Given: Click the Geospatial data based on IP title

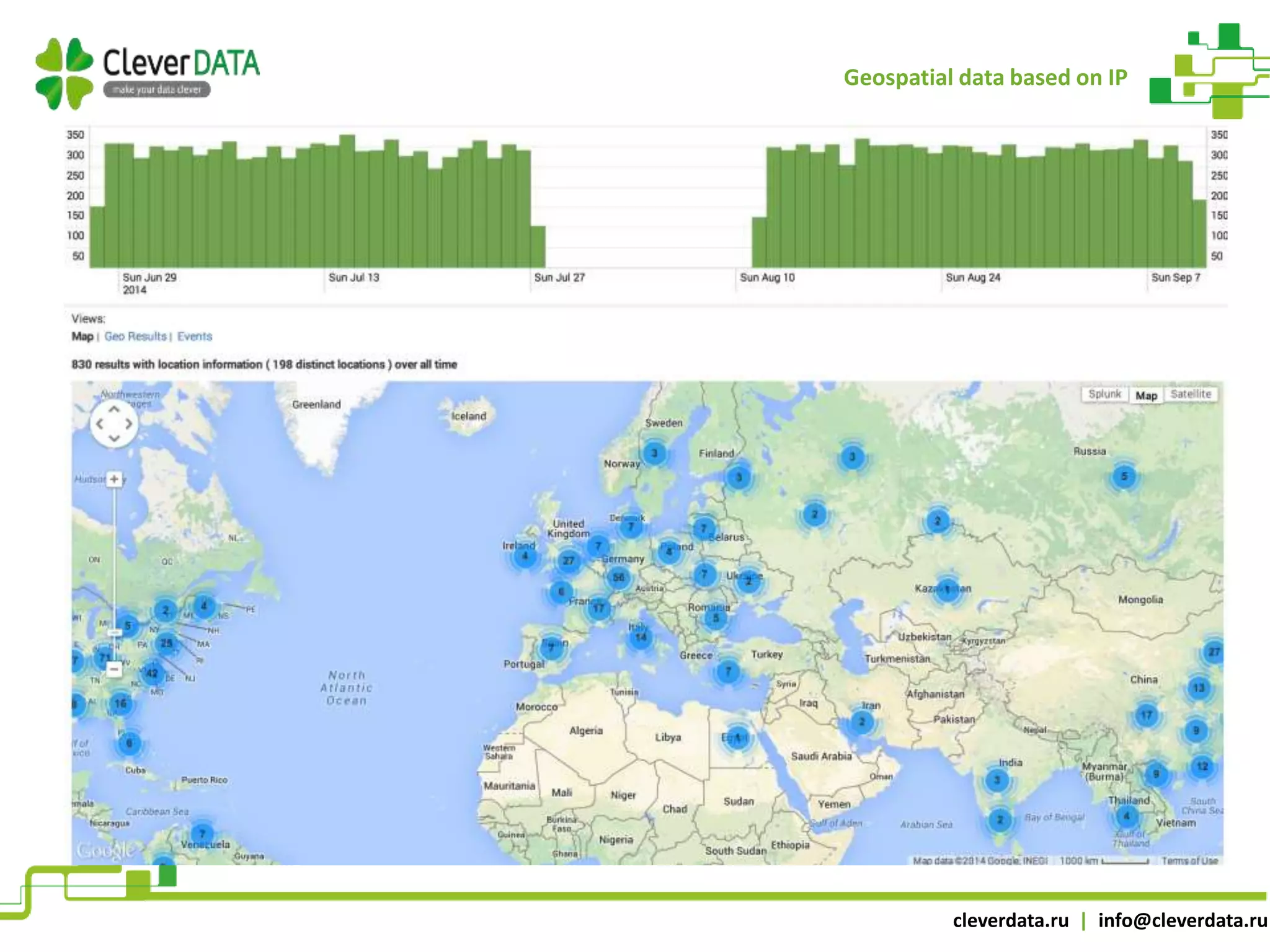Looking at the screenshot, I should [x=985, y=77].
